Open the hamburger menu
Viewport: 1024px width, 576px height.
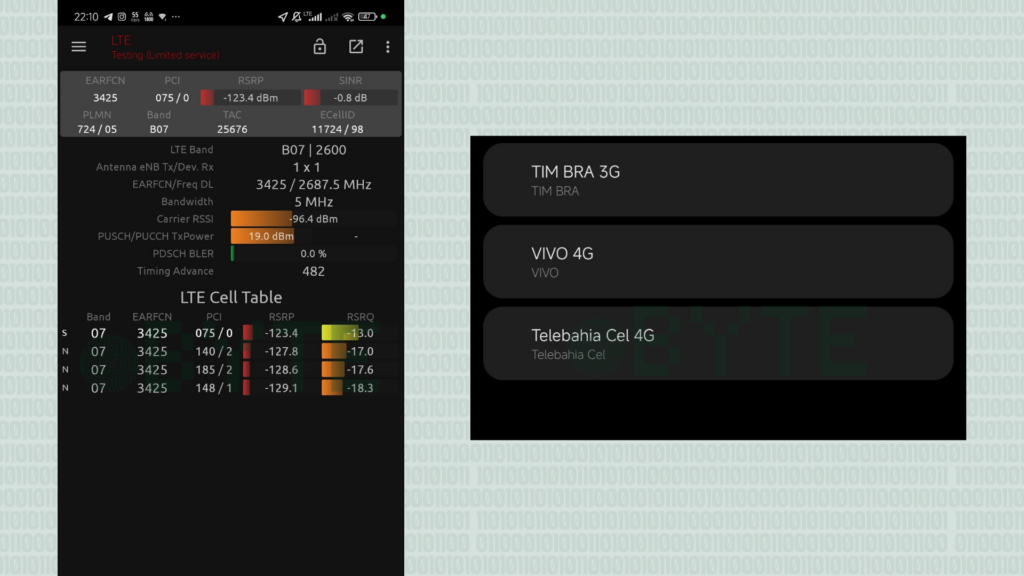pyautogui.click(x=78, y=46)
